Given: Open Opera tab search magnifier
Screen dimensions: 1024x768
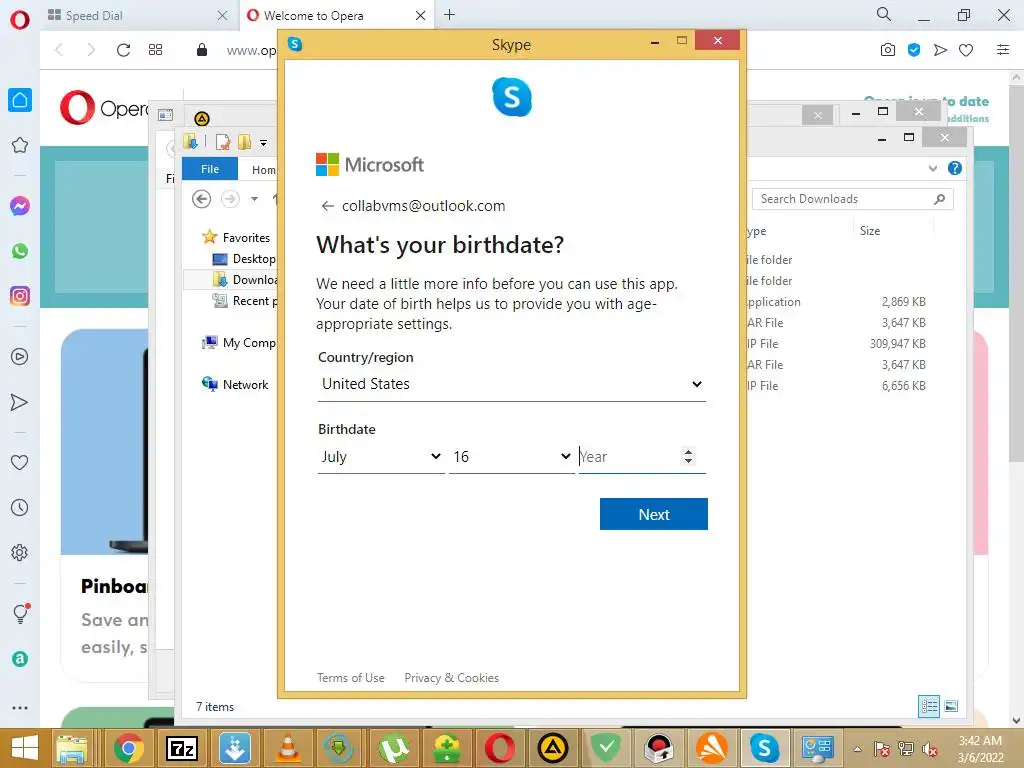Looking at the screenshot, I should 884,14.
